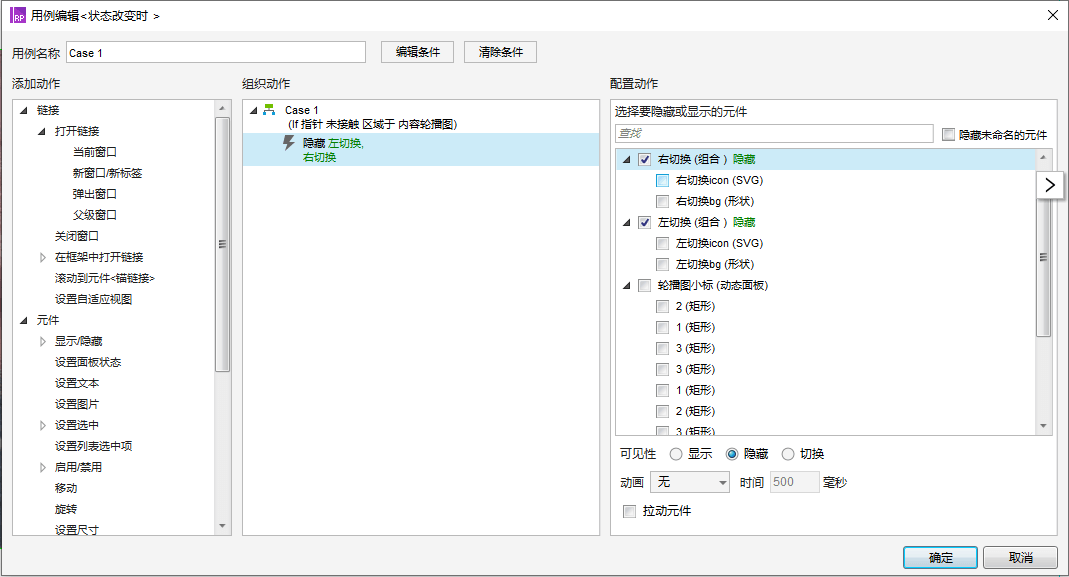
Task: Click the 用例名称 Case 1 input field
Action: 215,53
